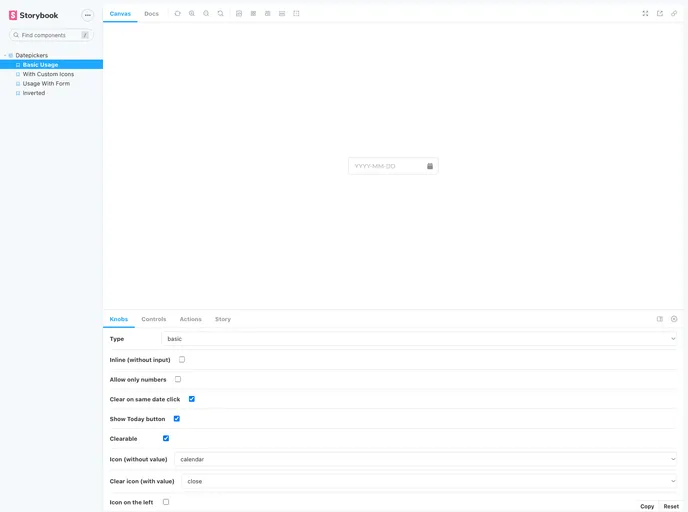Image resolution: width=688 pixels, height=512 pixels.
Task: Click the Reset knobs button
Action: (671, 506)
